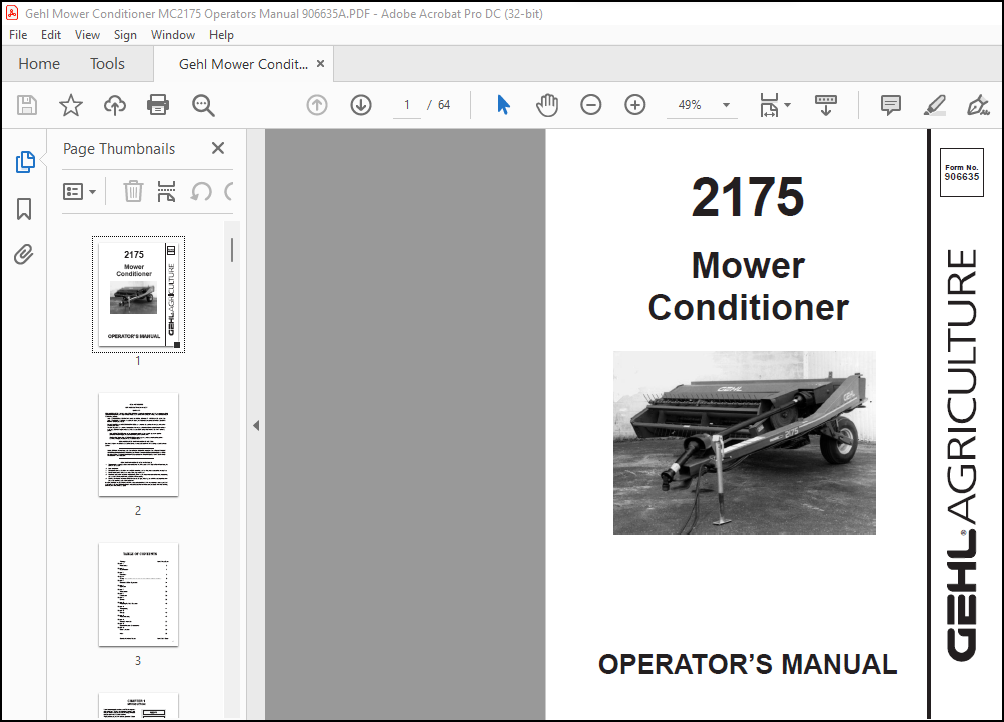Click the Page Thumbnails panel title

click(119, 149)
